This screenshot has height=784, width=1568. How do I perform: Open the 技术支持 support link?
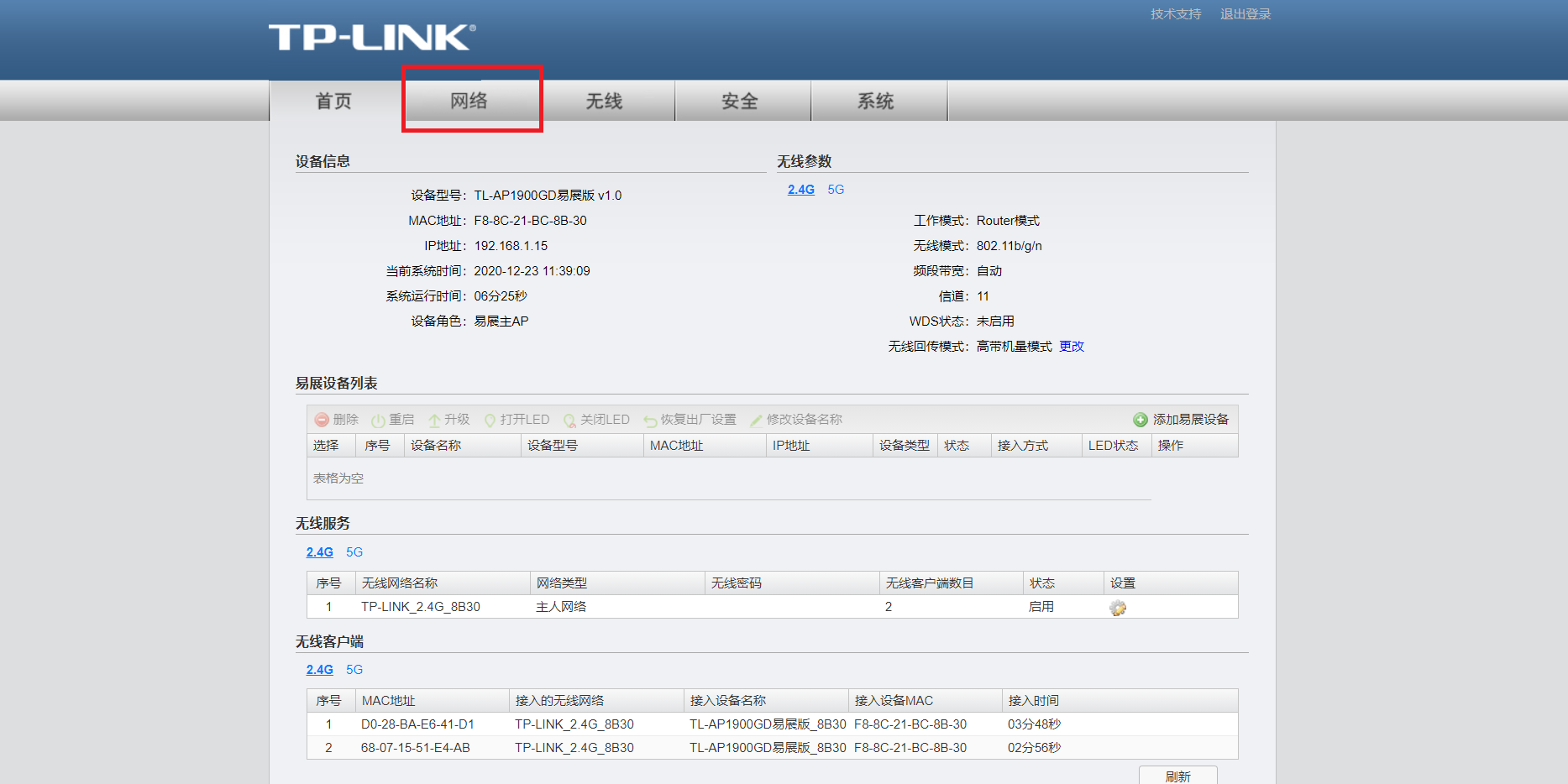(1173, 13)
